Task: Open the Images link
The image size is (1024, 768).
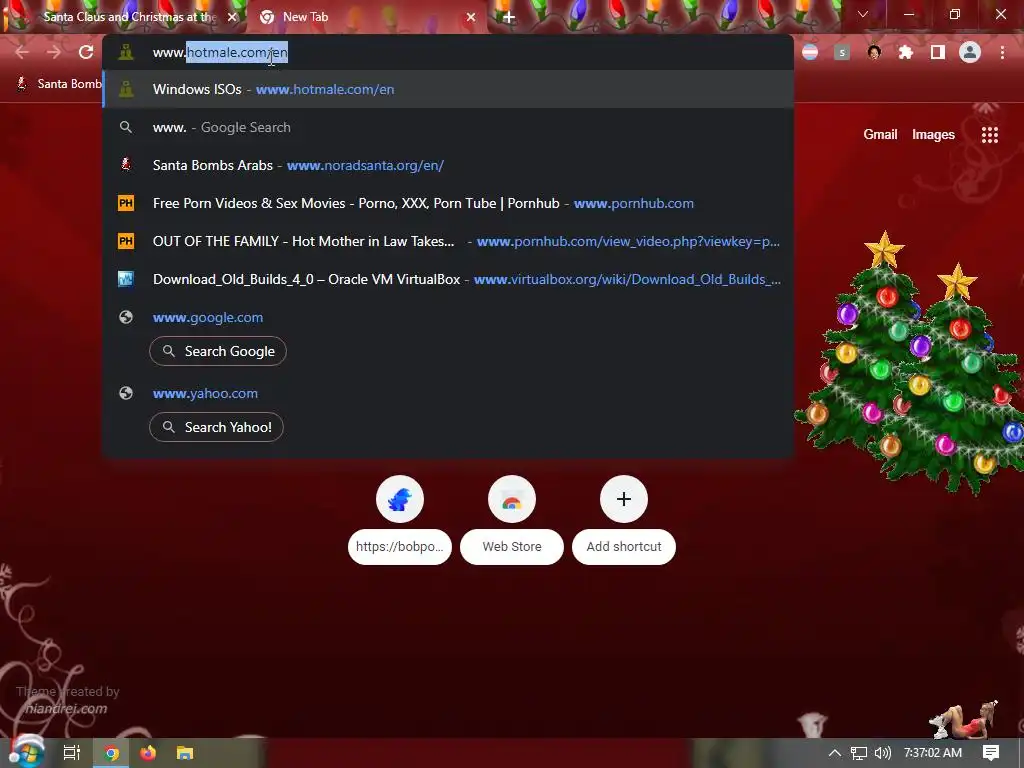Action: (x=933, y=135)
